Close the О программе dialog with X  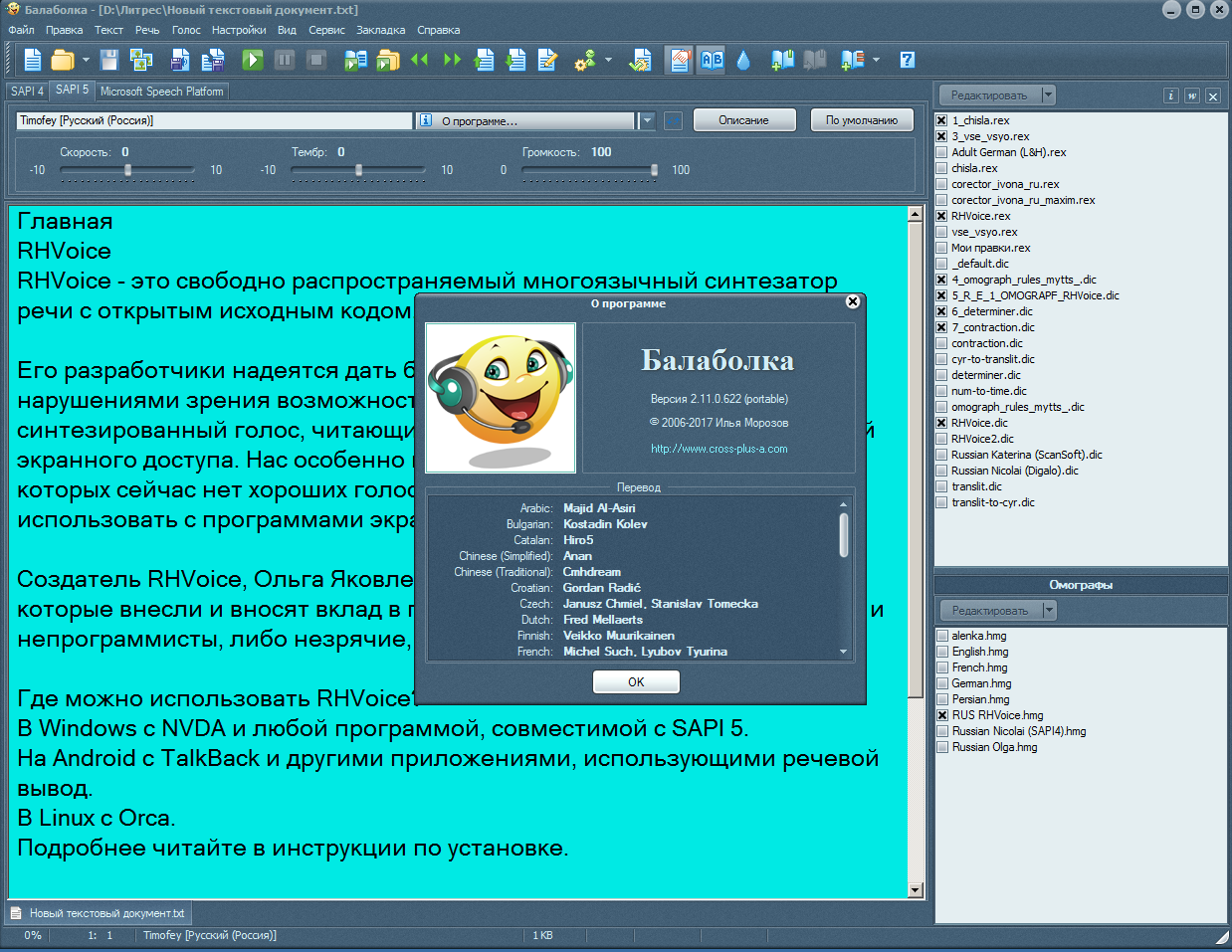[853, 301]
